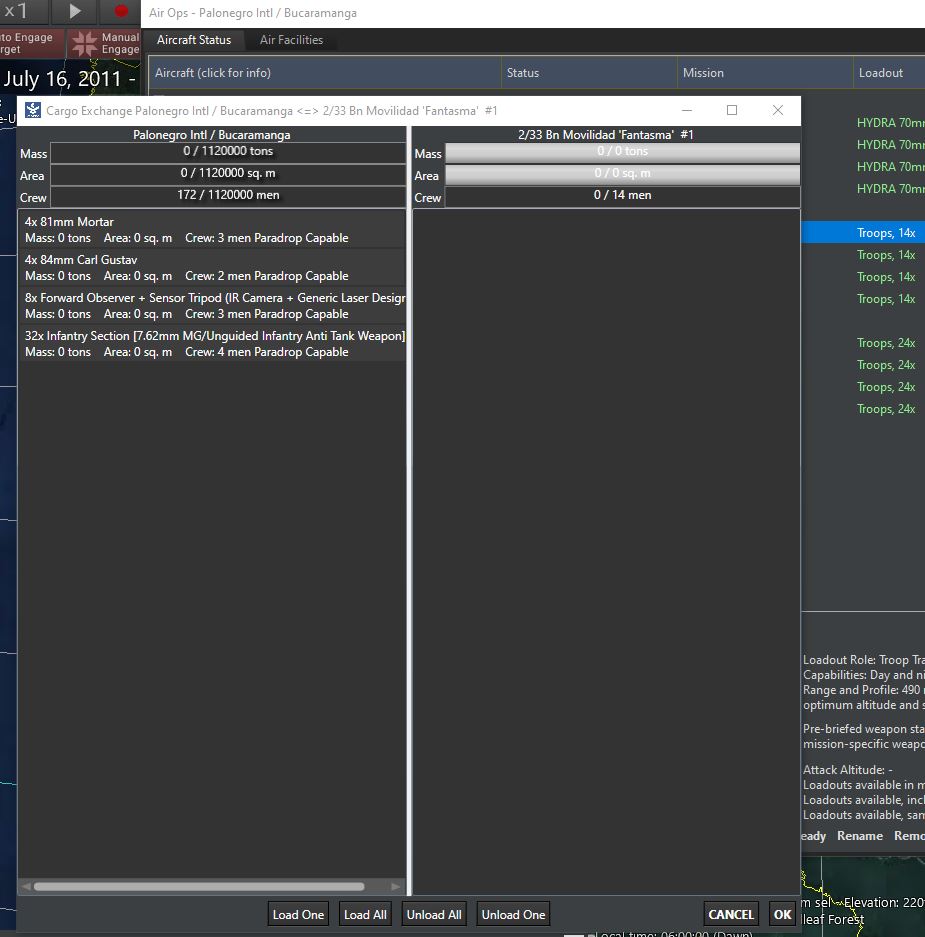Select the first Troops, 24x loadout row
This screenshot has height=937, width=925.
point(886,343)
